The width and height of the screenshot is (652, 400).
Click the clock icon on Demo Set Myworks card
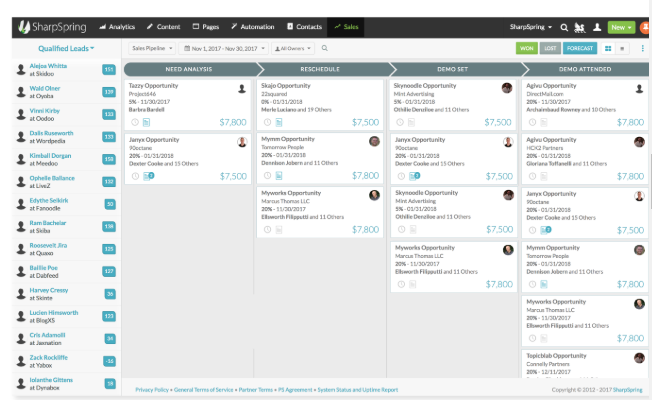pyautogui.click(x=401, y=284)
